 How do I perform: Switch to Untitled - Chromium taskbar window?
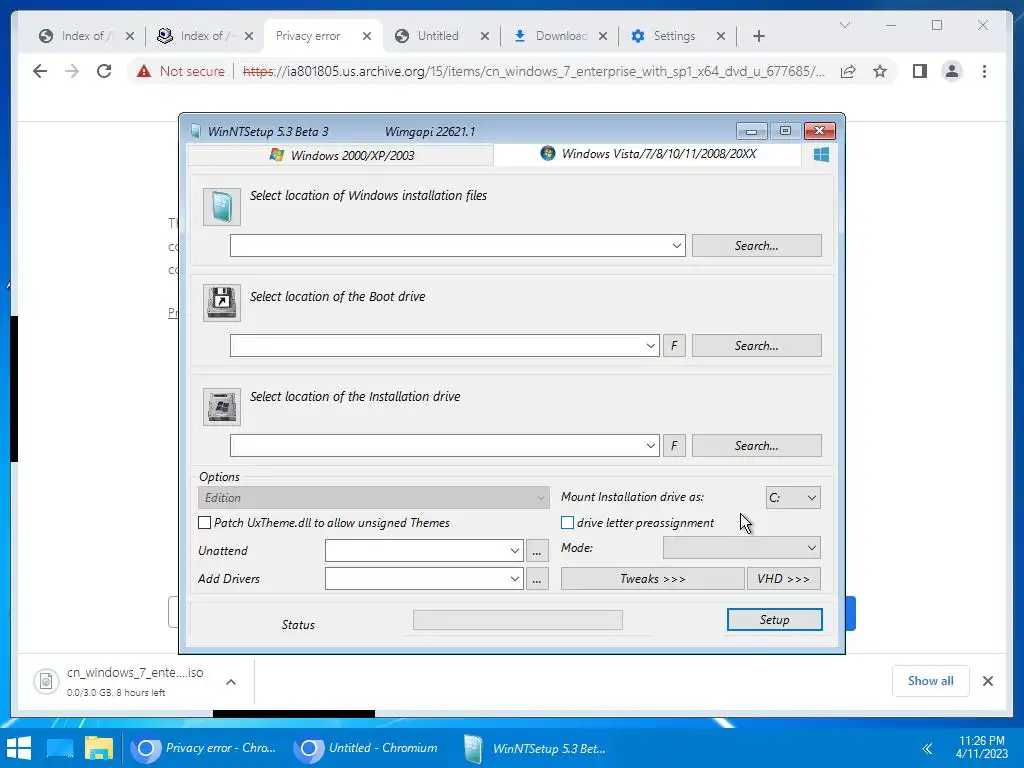pyautogui.click(x=367, y=748)
